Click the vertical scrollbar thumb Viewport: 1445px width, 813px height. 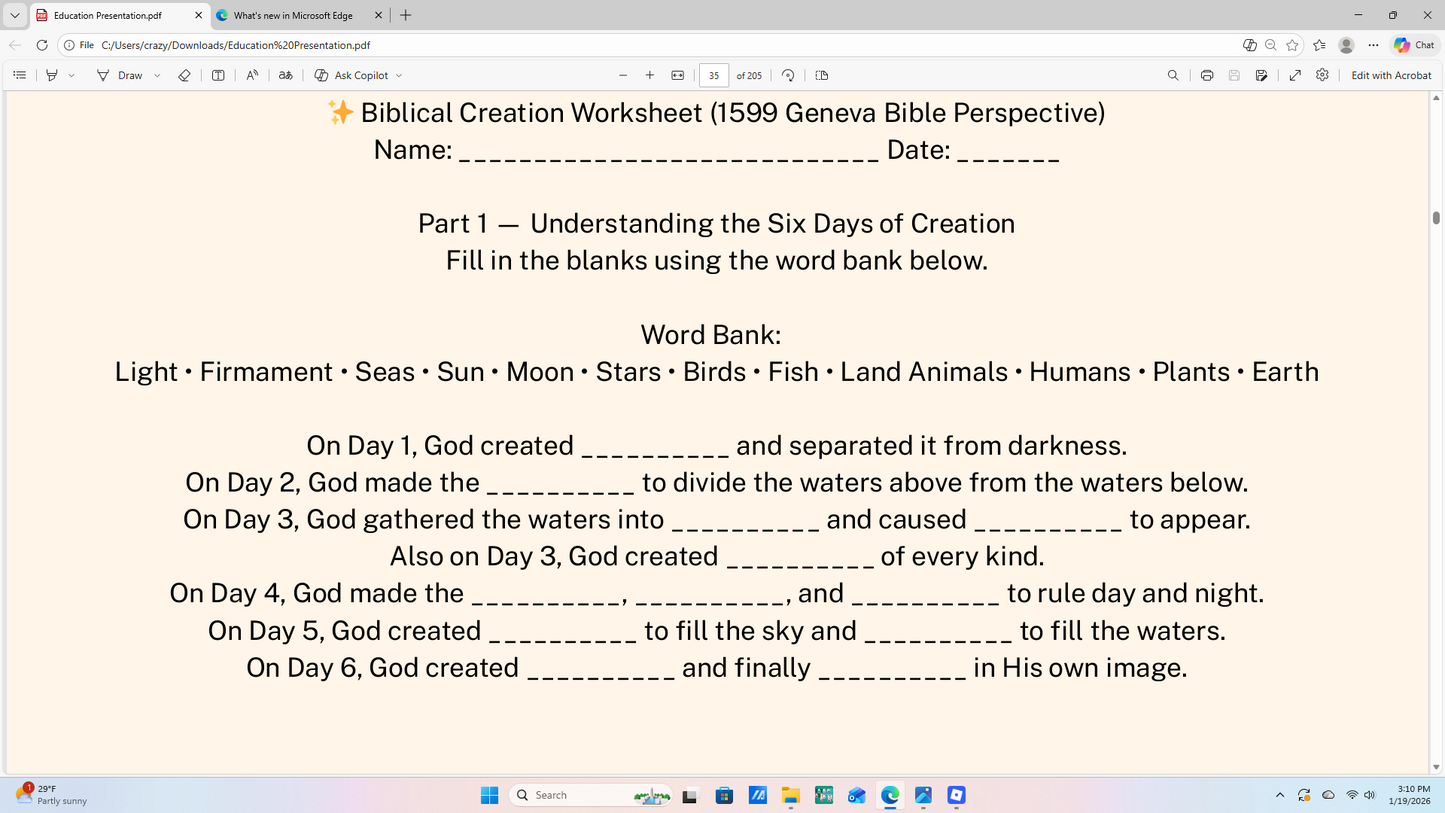1436,217
